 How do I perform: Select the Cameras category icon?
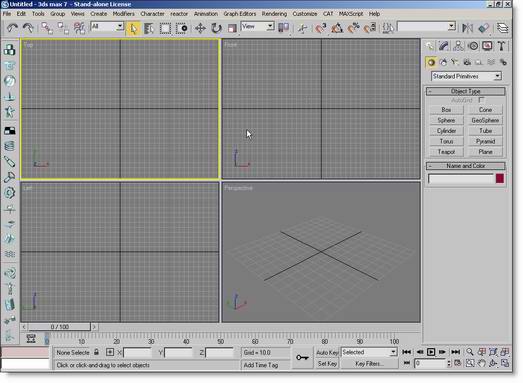[x=467, y=62]
